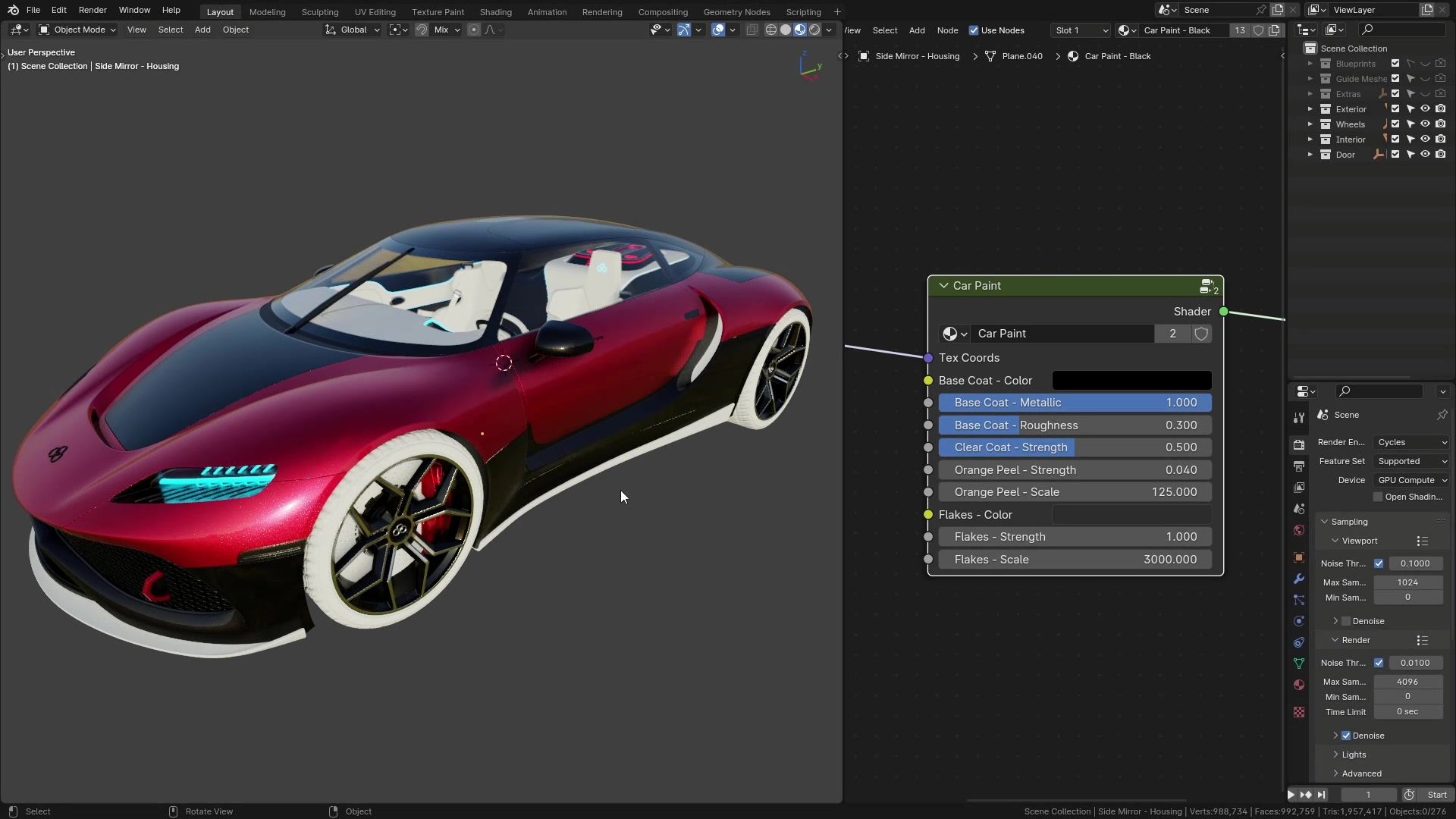
Task: Open the Feature Set dropdown
Action: click(x=1411, y=461)
